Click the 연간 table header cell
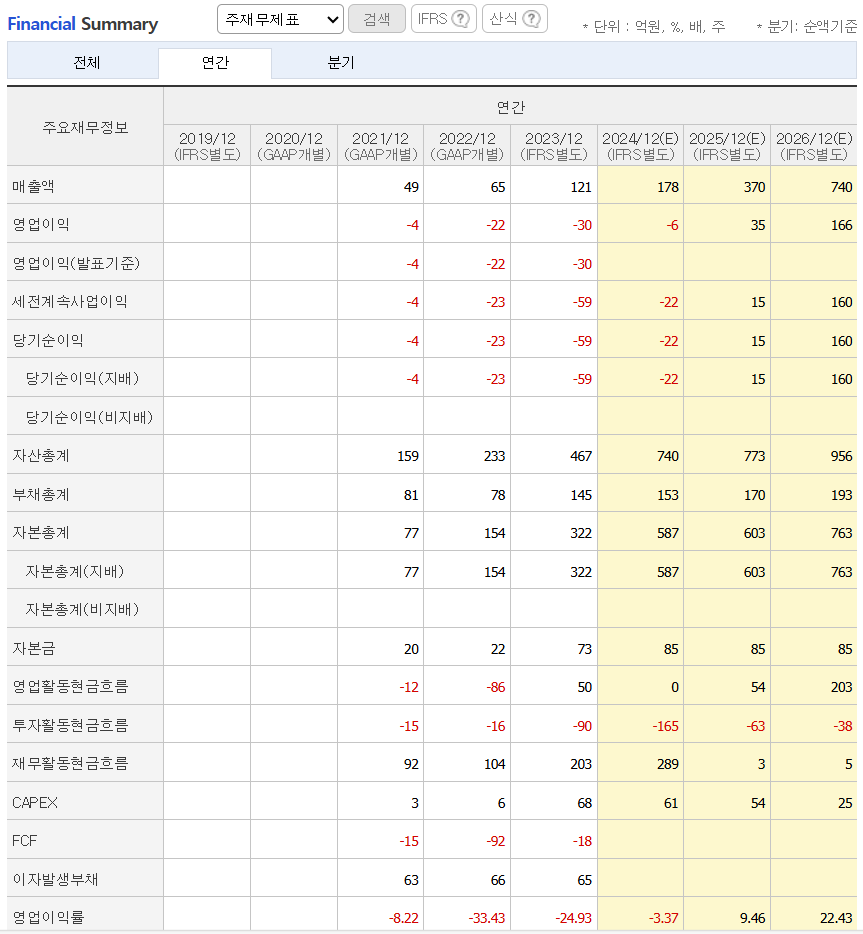 [x=510, y=107]
